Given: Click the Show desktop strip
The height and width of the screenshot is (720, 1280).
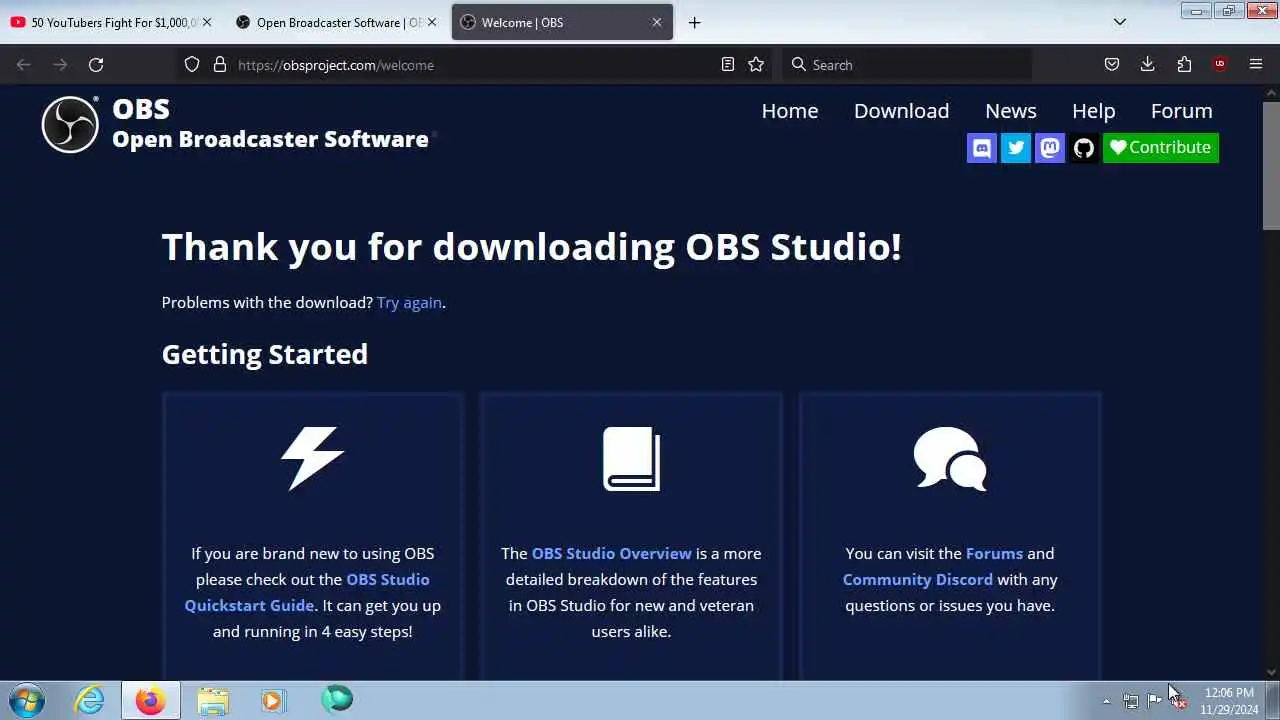Looking at the screenshot, I should (x=1273, y=700).
